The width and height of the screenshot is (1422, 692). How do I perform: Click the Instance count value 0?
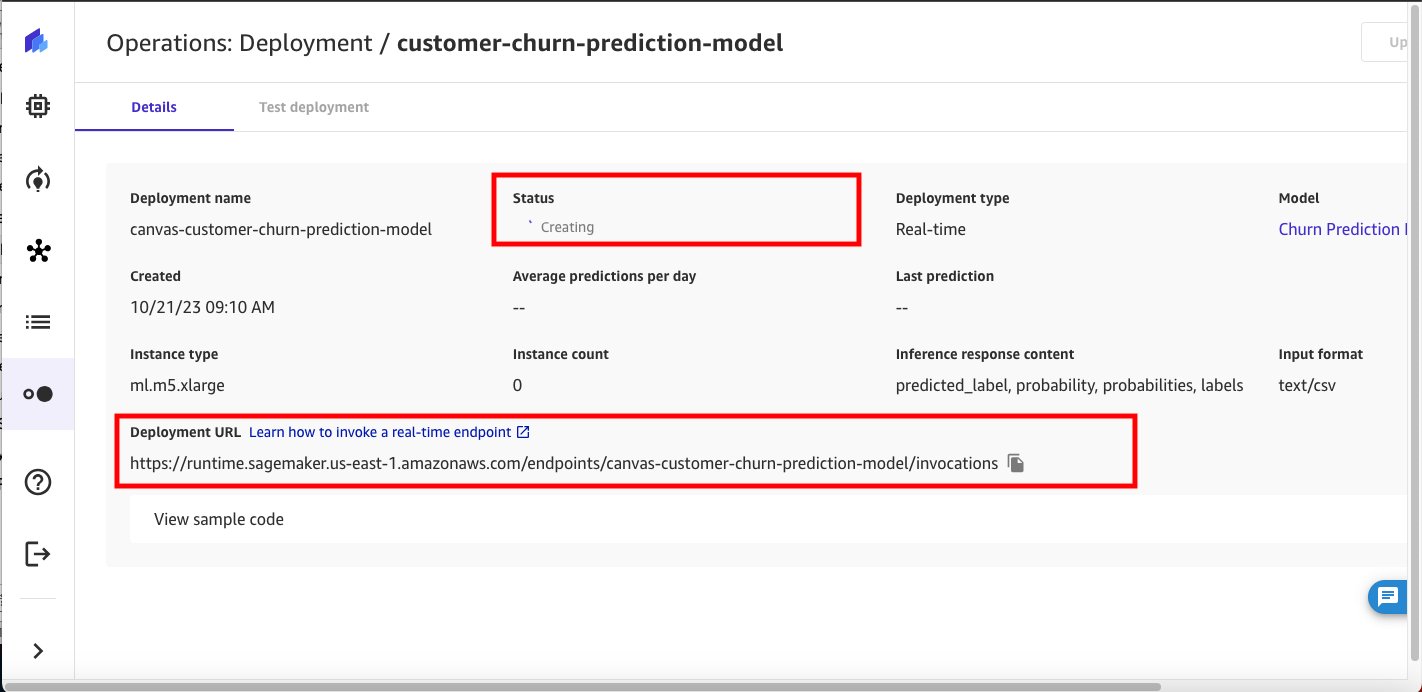pos(518,385)
